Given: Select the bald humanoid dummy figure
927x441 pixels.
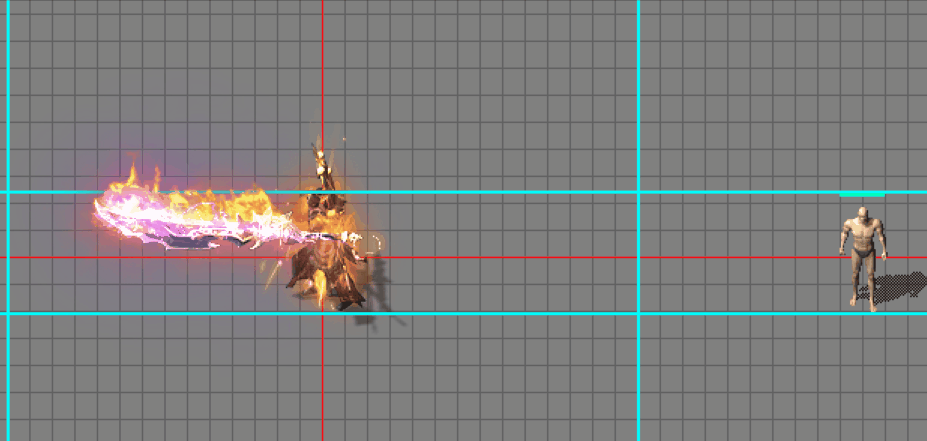Looking at the screenshot, I should click(x=863, y=259).
